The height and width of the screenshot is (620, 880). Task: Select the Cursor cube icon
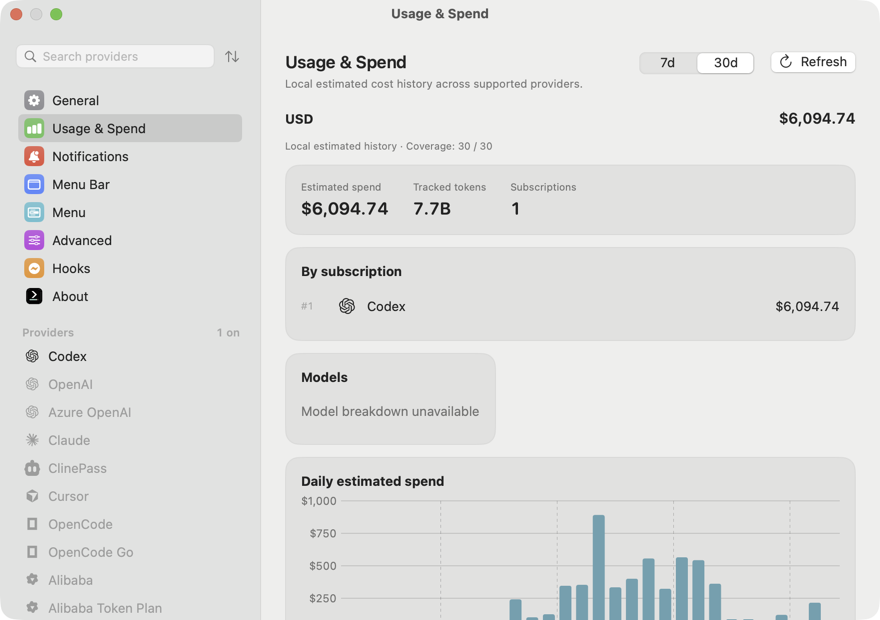point(33,497)
